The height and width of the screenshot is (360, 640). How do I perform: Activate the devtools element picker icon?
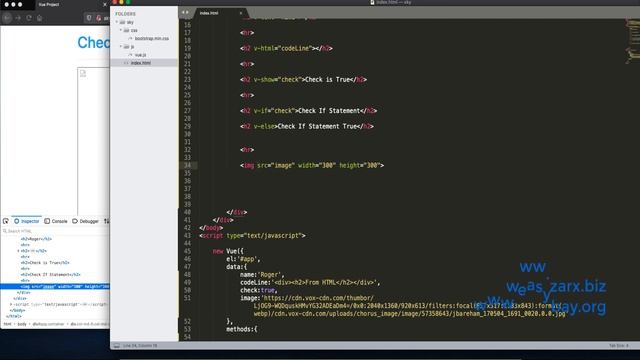coord(6,221)
